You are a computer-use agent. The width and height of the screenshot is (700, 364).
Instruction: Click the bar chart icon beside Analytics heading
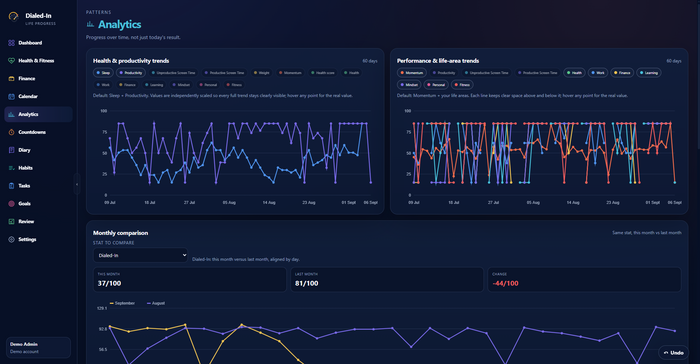click(90, 24)
